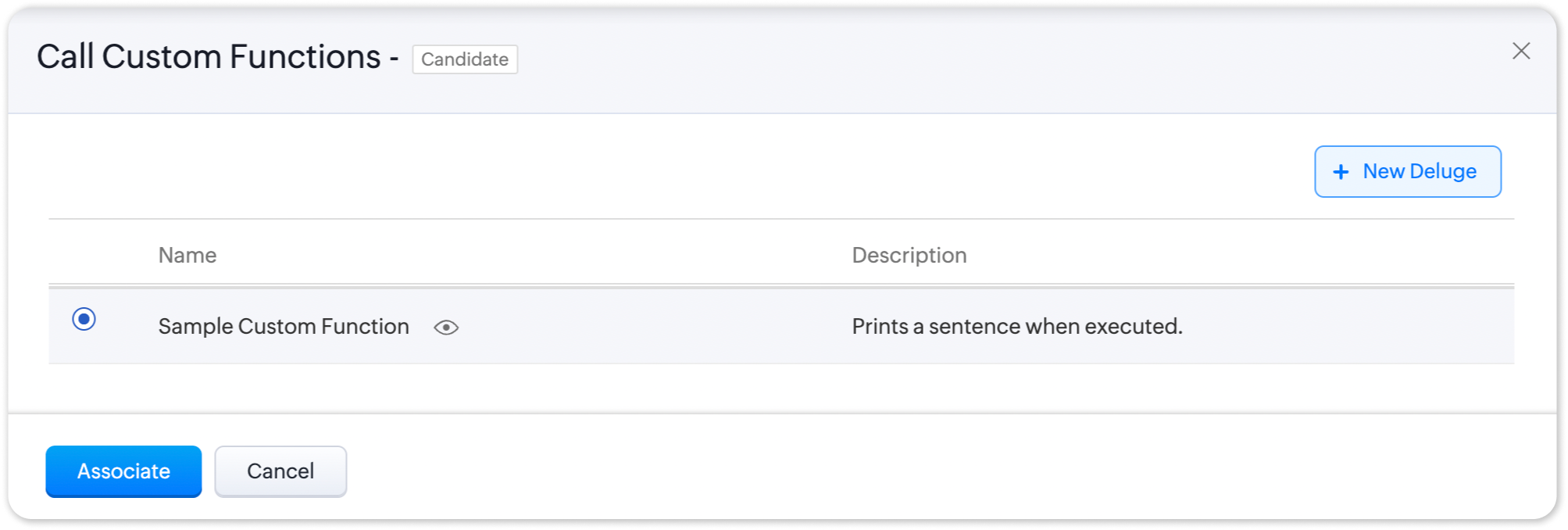This screenshot has width=1568, height=530.
Task: Click the 'Prints a sentence when executed.' description
Action: 1017,327
